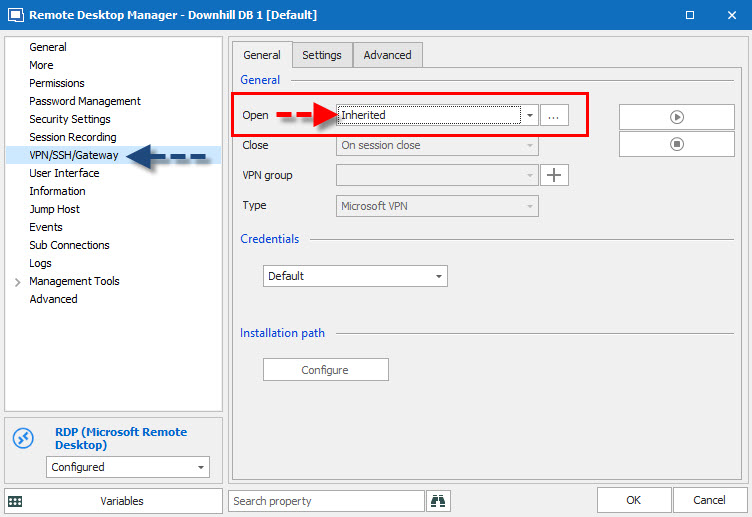Click the Search property input field
Viewport: 752px width, 517px height.
tap(326, 501)
